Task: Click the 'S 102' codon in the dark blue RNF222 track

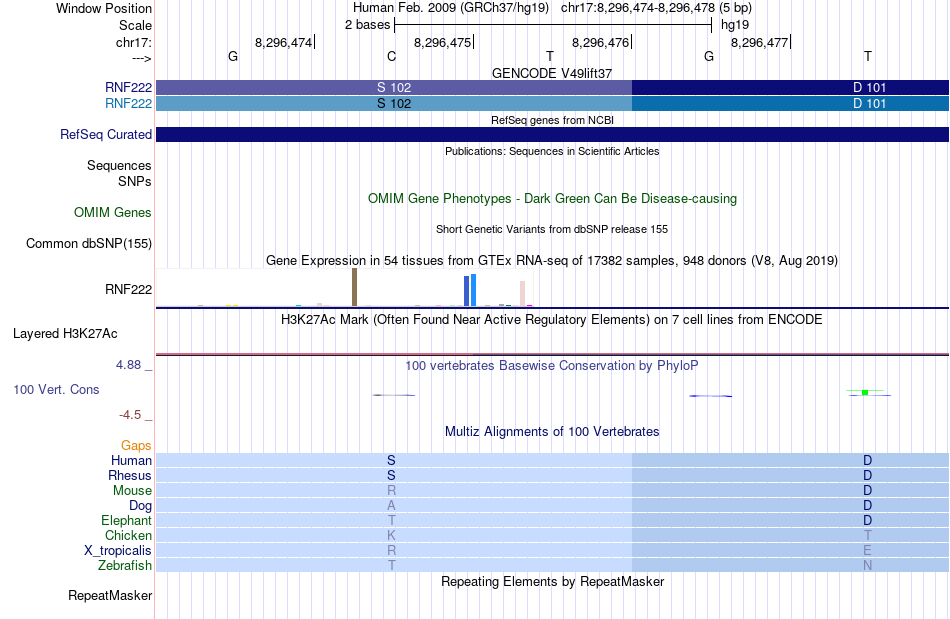Action: pyautogui.click(x=394, y=87)
